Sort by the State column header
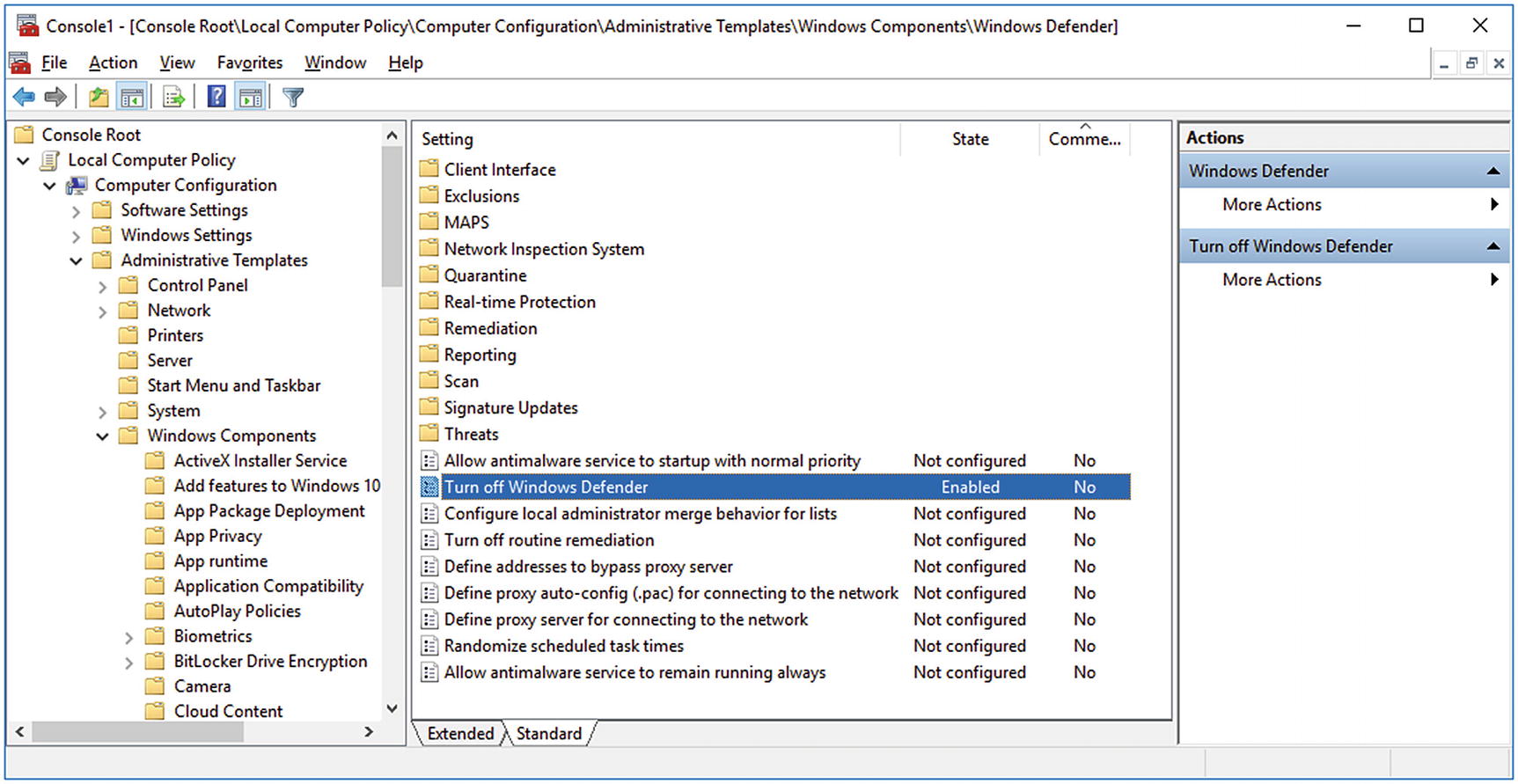The image size is (1518, 784). point(970,139)
